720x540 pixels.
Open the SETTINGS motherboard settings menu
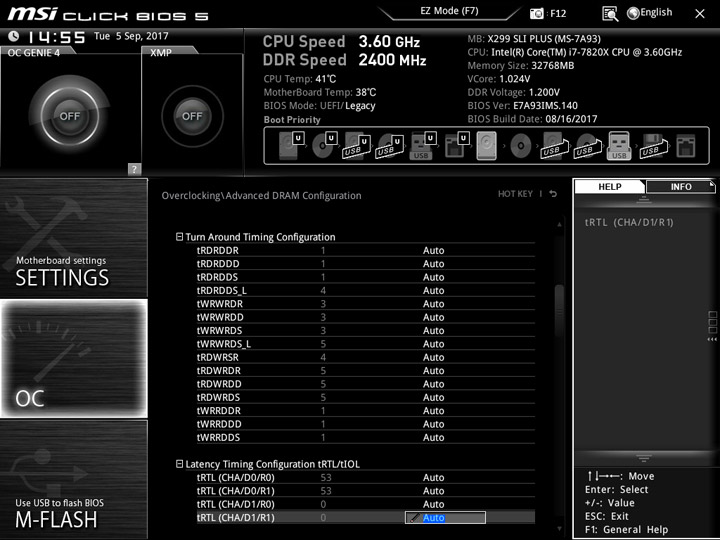[x=73, y=238]
